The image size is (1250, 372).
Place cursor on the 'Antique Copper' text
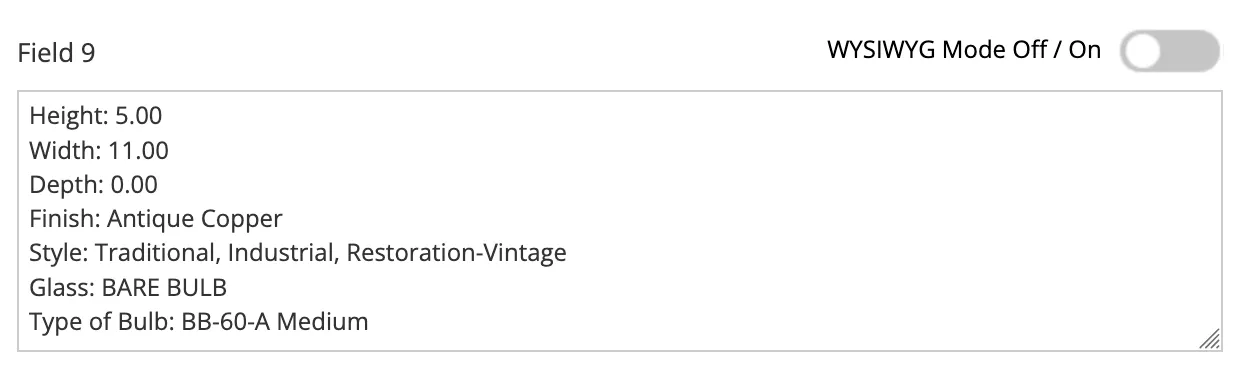click(x=195, y=219)
